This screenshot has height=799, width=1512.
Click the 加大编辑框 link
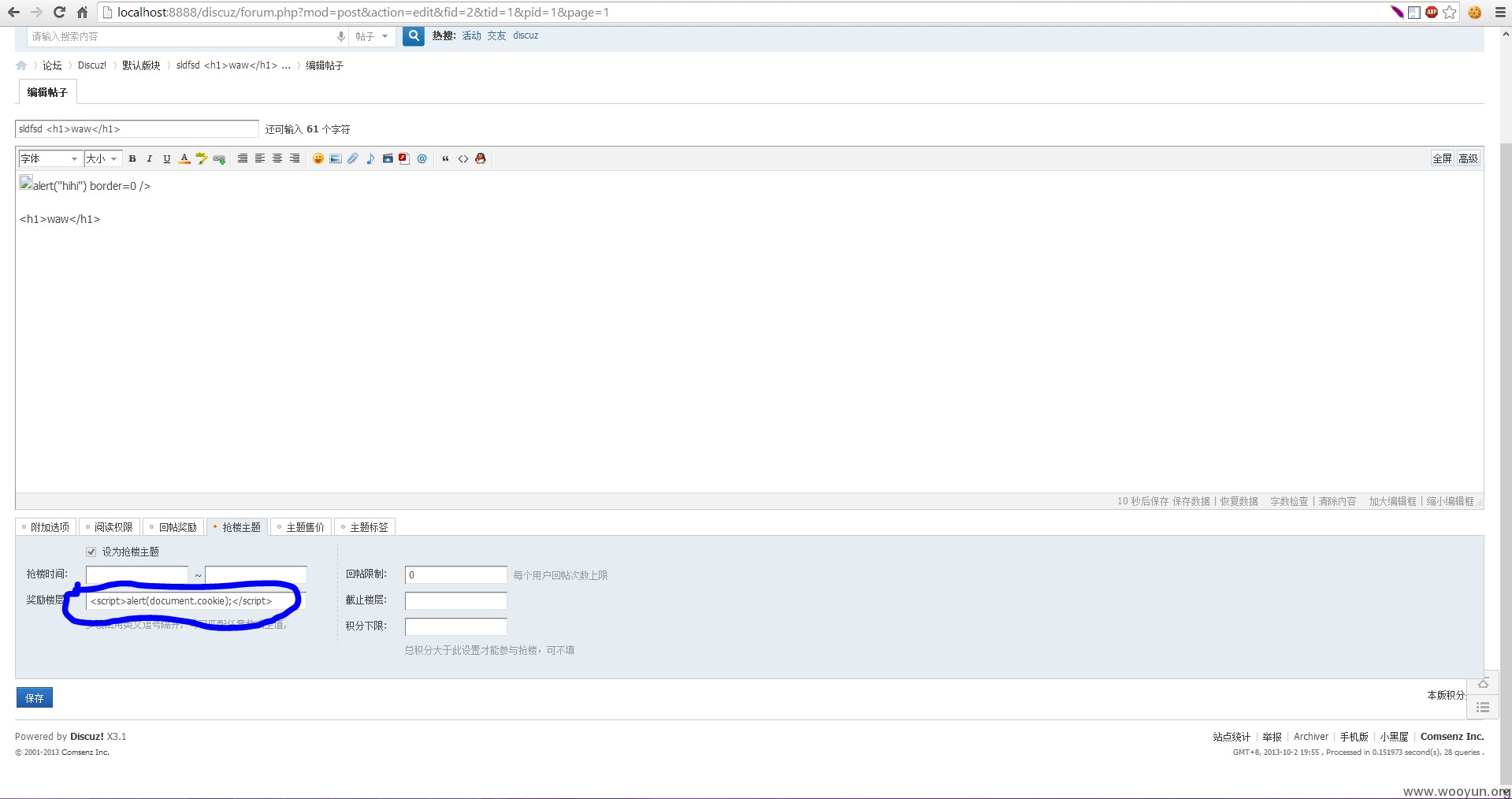[1392, 501]
